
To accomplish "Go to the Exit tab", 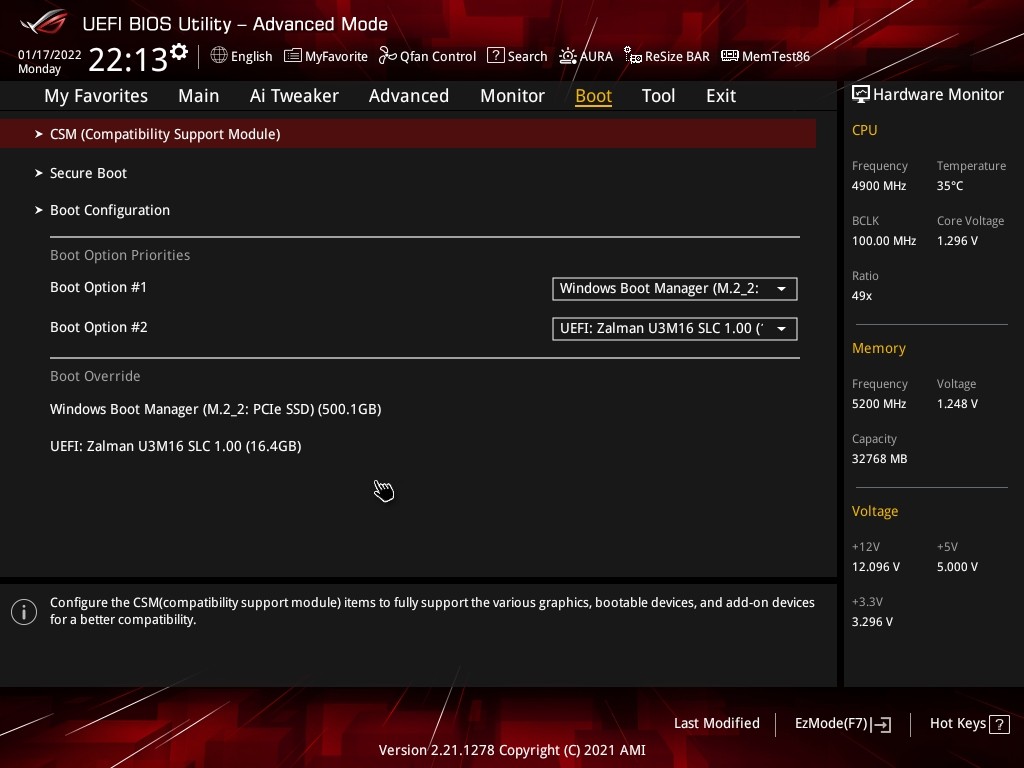I will click(x=720, y=96).
